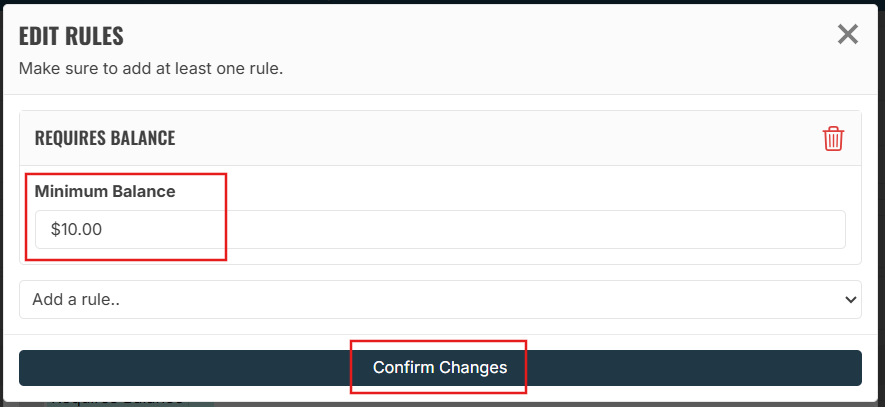Remove the rule using the bin icon
This screenshot has width=885, height=407.
(833, 138)
